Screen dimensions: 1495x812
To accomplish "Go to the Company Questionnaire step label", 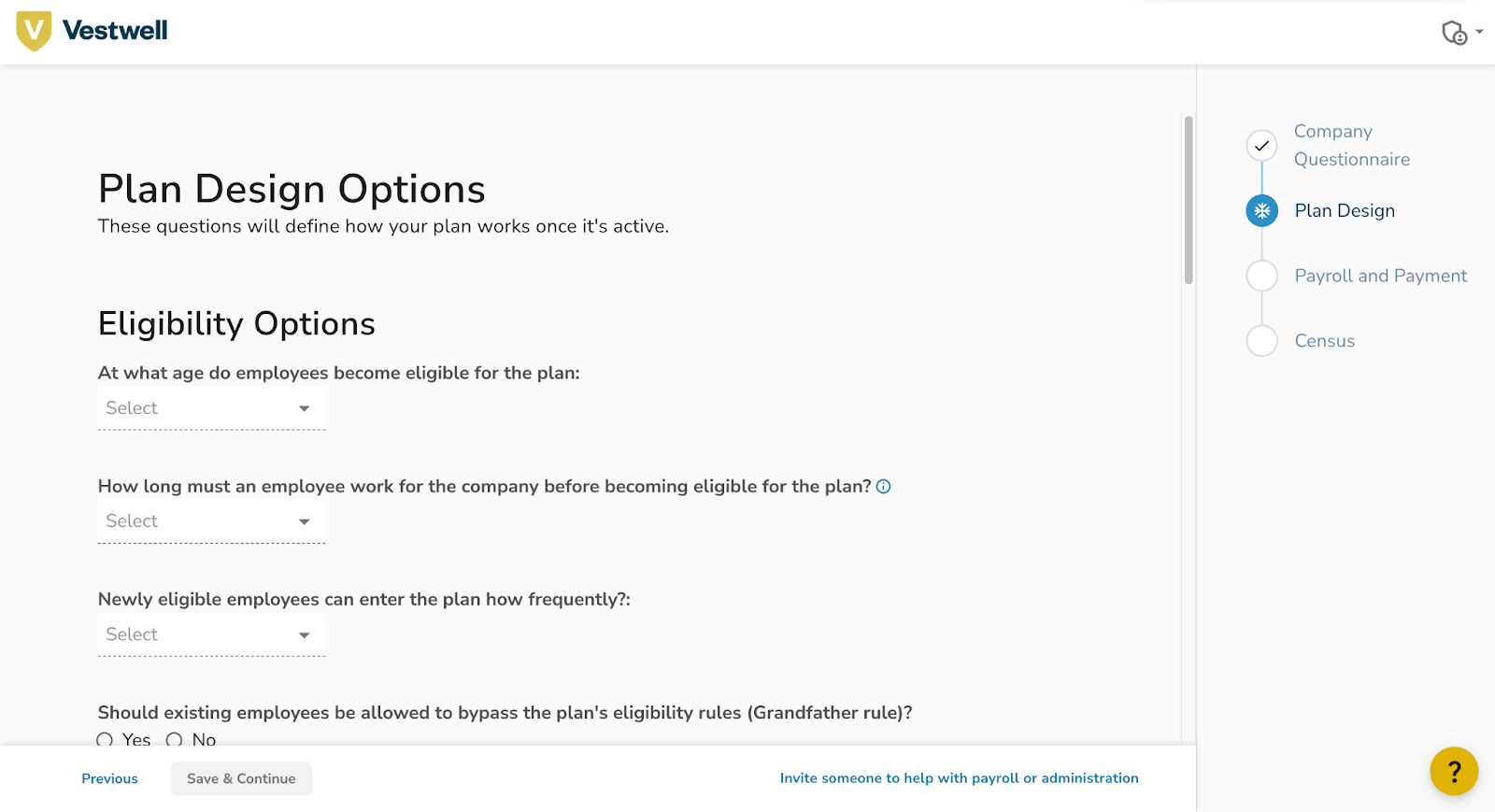I will pos(1352,146).
